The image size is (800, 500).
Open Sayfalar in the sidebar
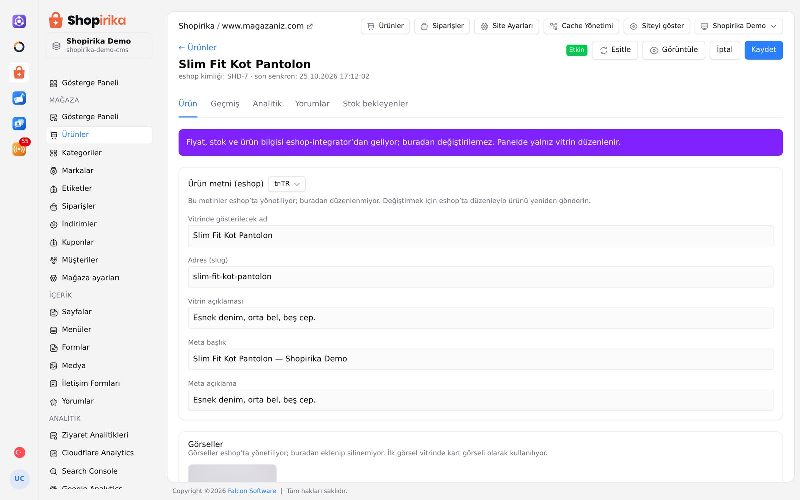[99, 312]
